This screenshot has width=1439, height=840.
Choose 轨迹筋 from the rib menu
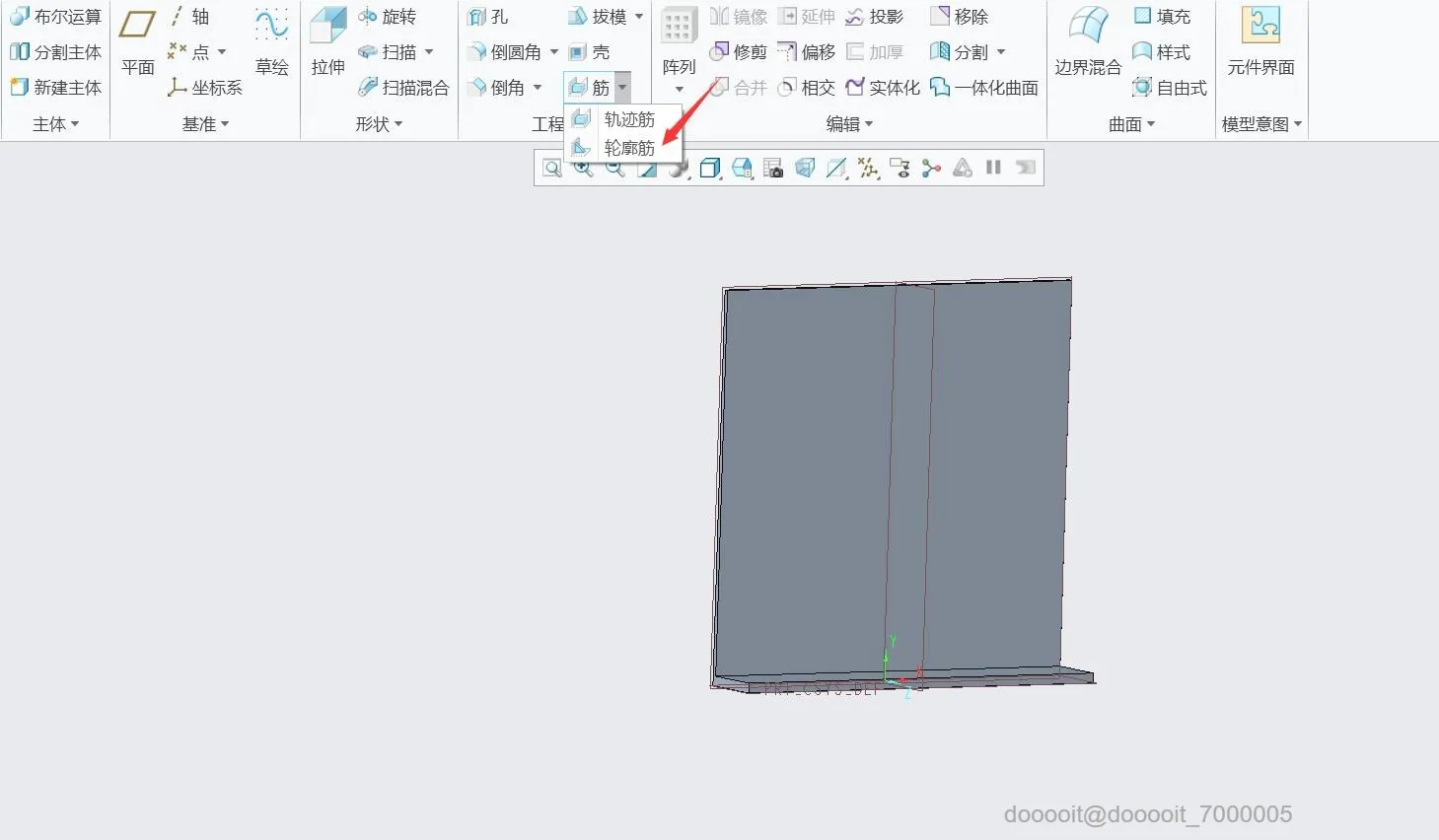[630, 119]
